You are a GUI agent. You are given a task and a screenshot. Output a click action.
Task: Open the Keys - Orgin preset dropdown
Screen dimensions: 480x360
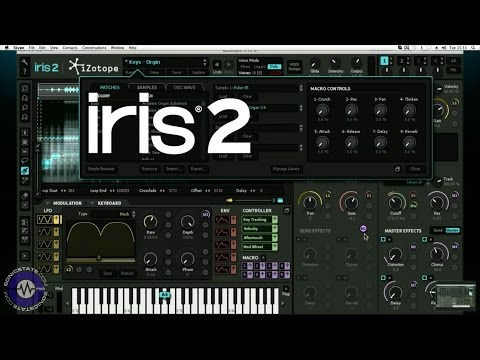(165, 62)
